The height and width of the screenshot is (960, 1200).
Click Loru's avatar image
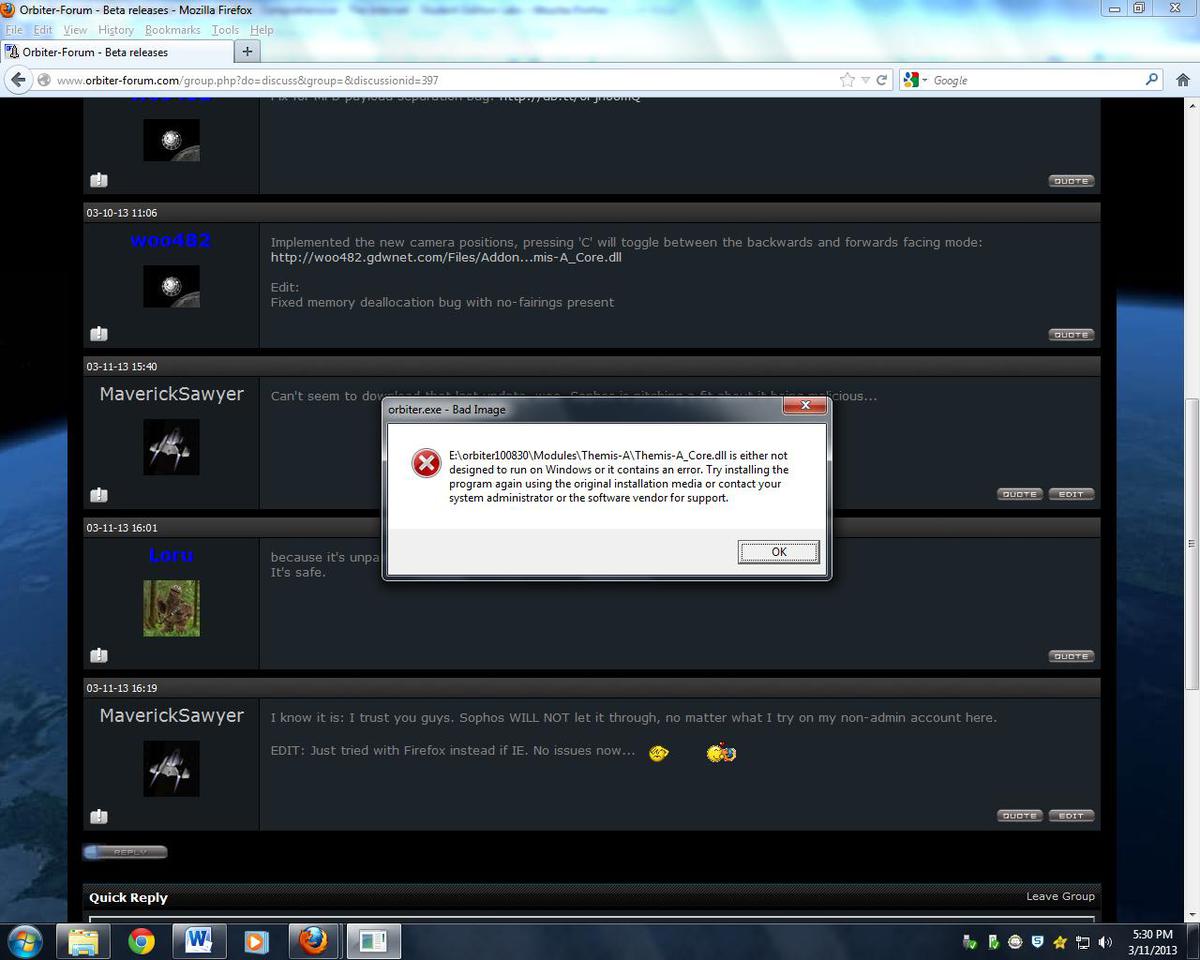(x=171, y=608)
